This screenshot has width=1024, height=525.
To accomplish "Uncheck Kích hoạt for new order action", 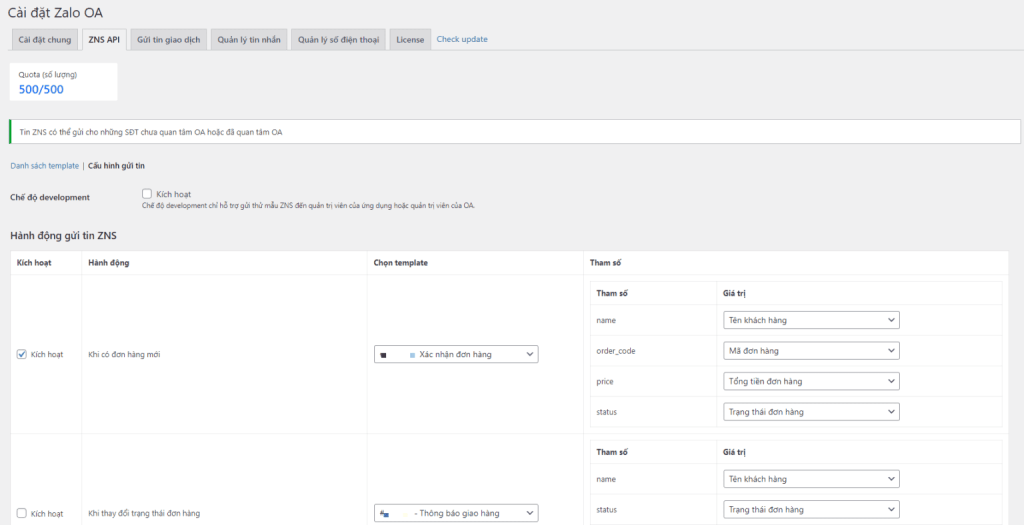I will pos(22,354).
